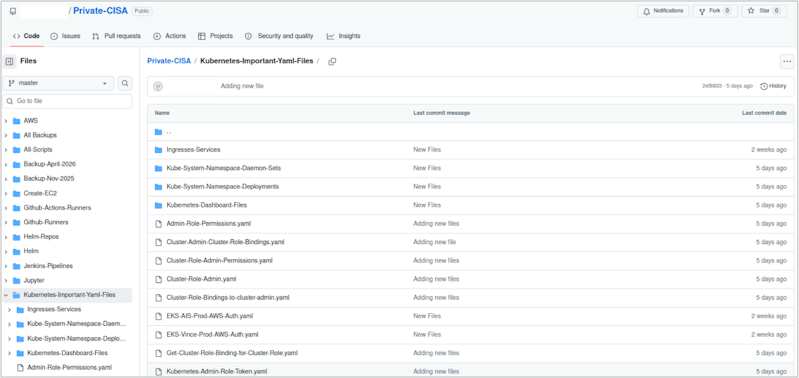This screenshot has width=799, height=378.
Task: Click the folder icon of Ingresses-Services row
Action: pos(158,150)
